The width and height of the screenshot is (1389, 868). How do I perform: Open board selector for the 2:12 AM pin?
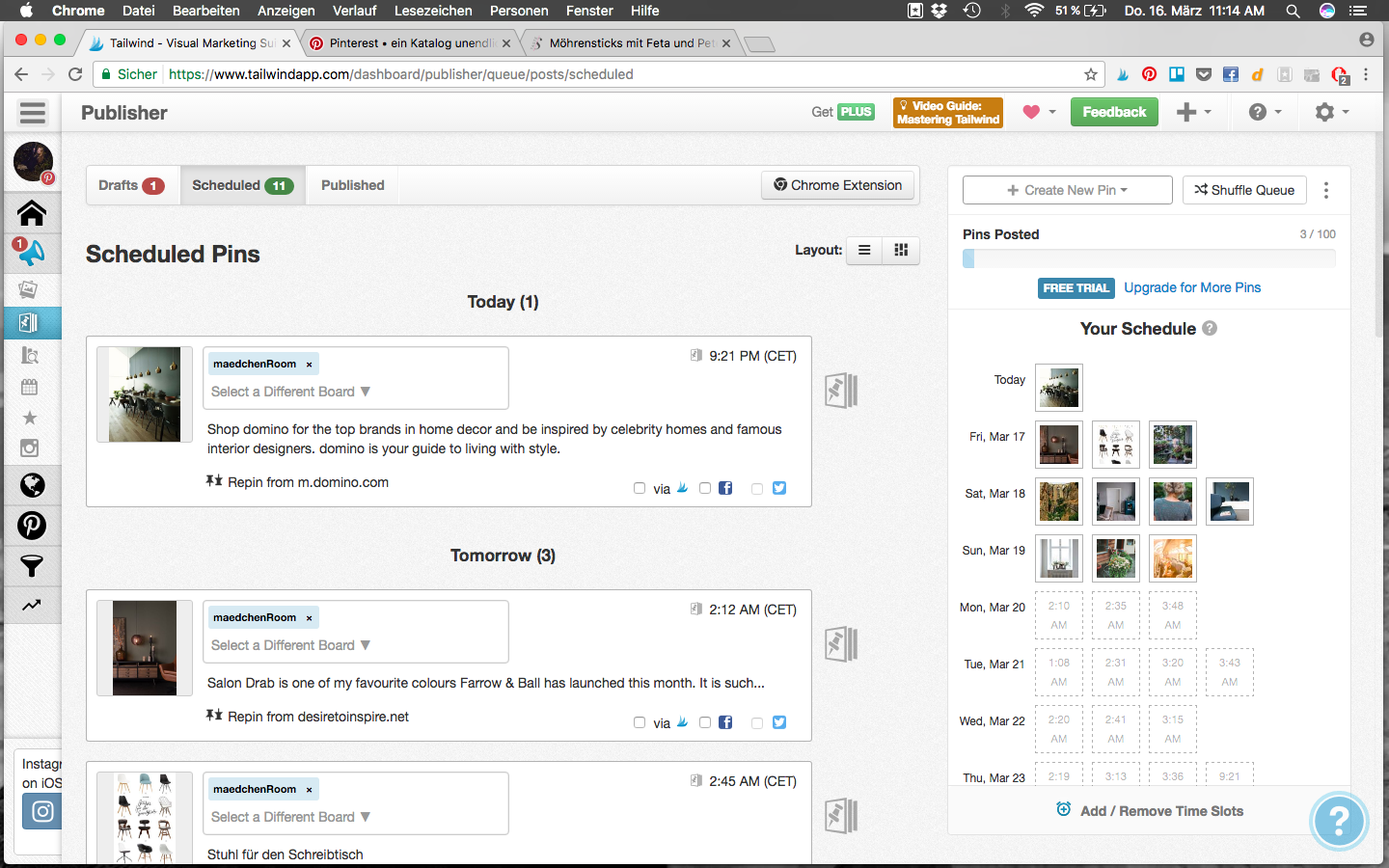290,645
